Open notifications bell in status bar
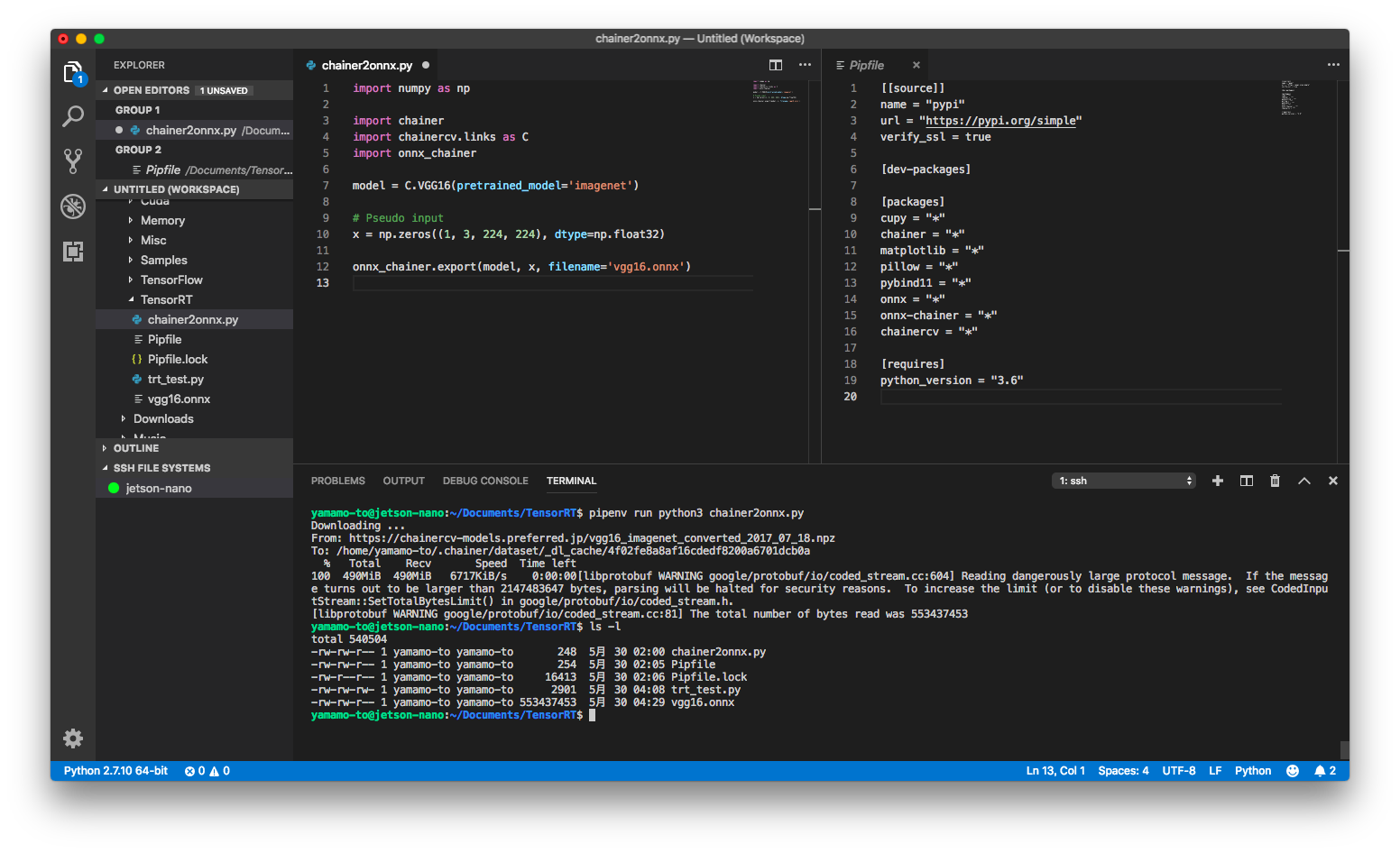 (1320, 771)
